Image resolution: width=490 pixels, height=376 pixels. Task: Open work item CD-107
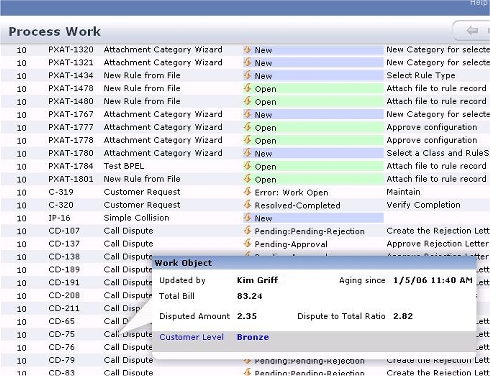pos(64,231)
